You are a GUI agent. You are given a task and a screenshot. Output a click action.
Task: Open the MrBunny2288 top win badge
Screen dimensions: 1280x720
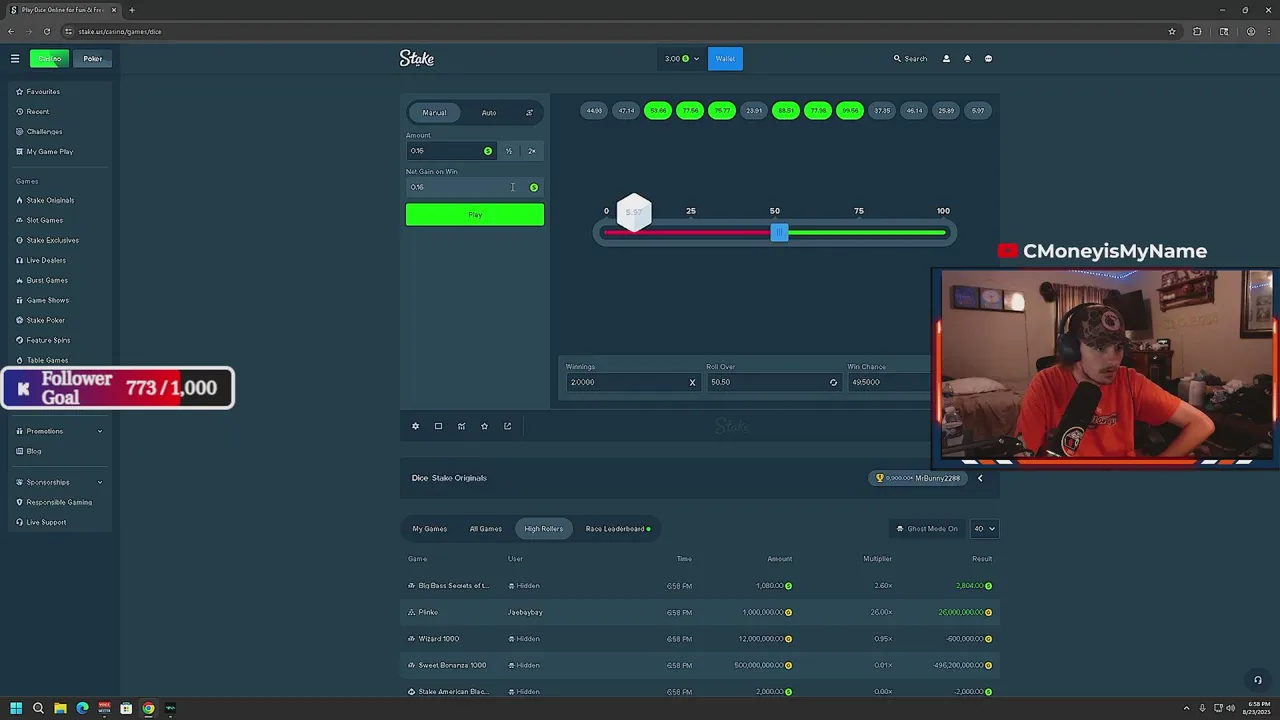pos(917,478)
